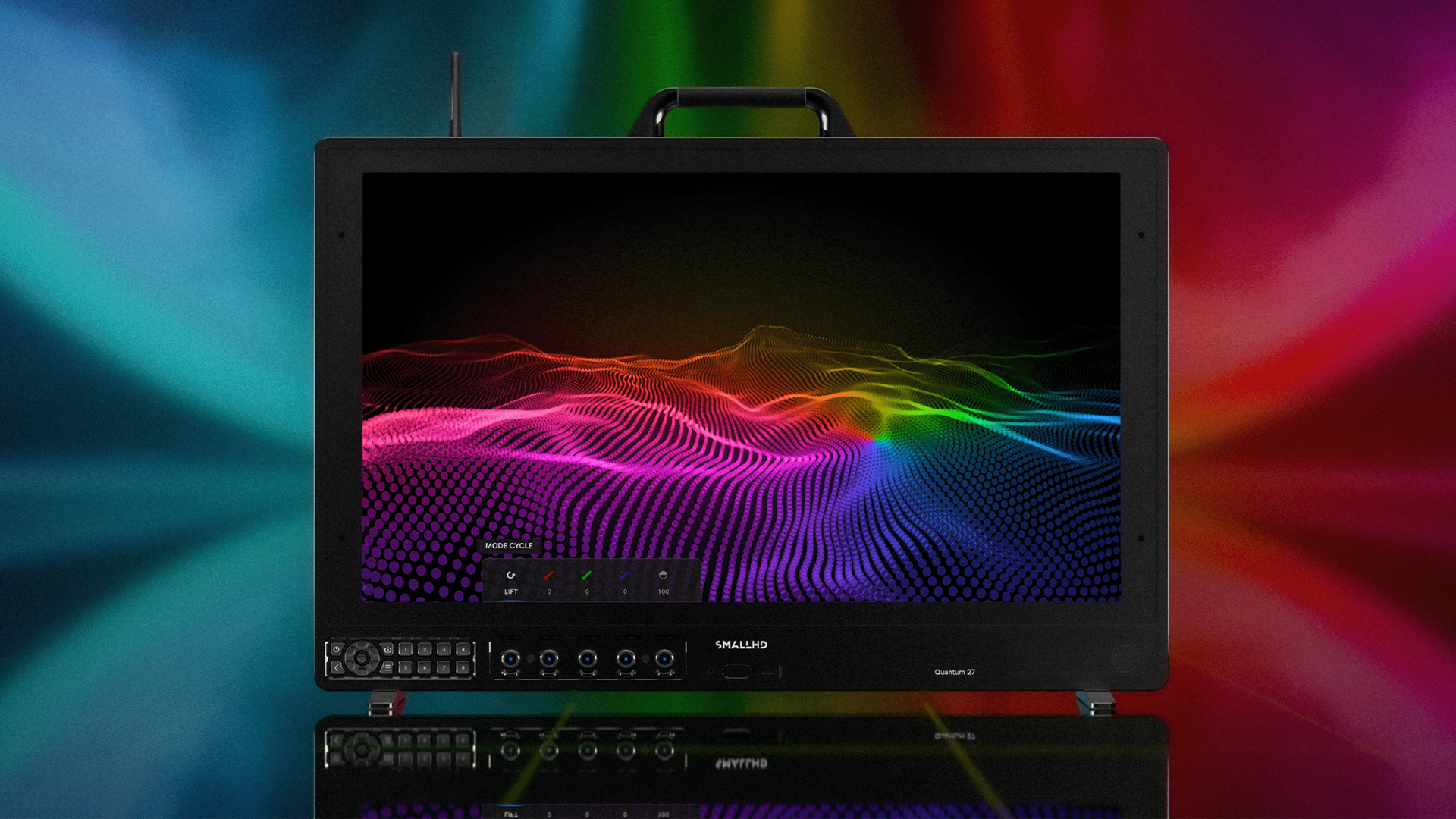This screenshot has width=1456, height=819.
Task: Click the MODE CYCLE tooltip label
Action: pos(509,545)
